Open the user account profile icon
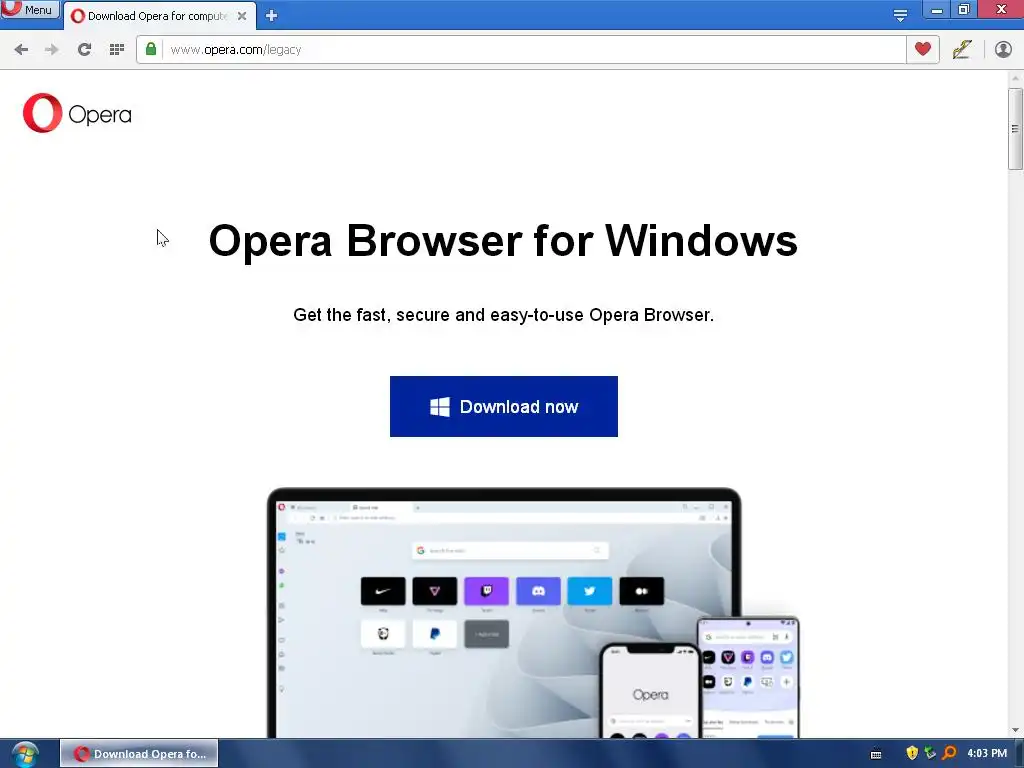The height and width of the screenshot is (768, 1024). click(x=1002, y=50)
